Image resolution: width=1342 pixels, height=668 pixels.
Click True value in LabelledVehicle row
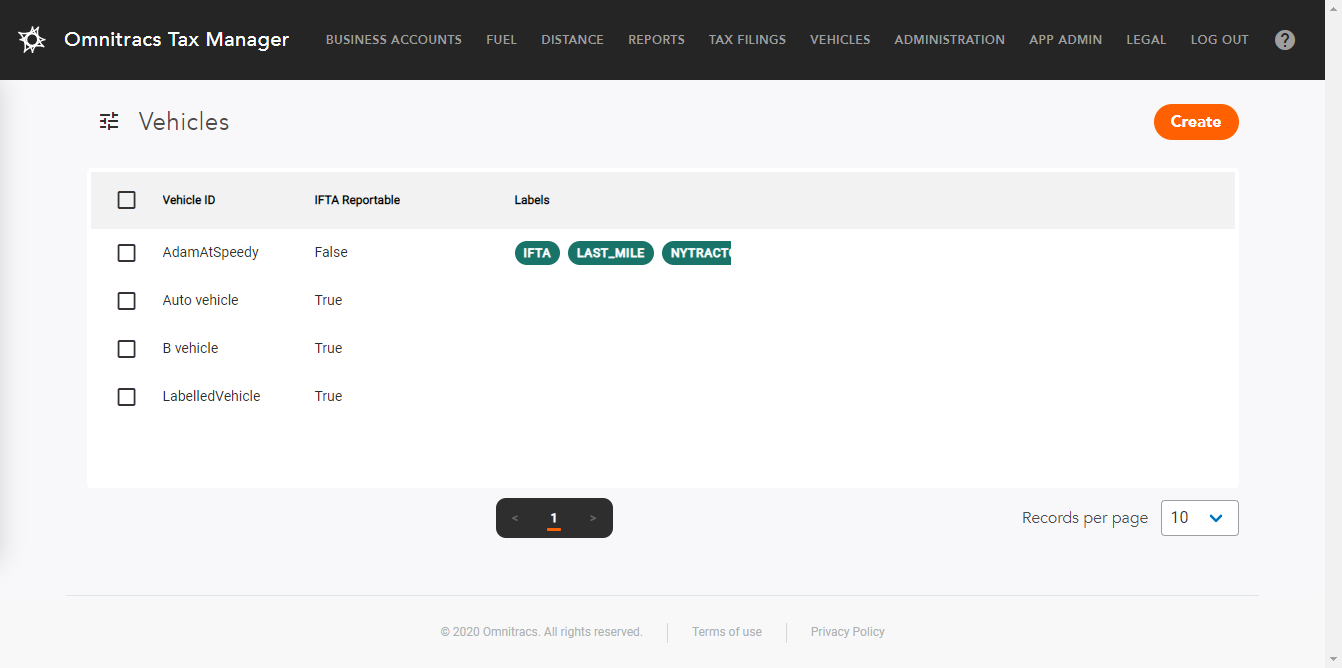pos(328,397)
